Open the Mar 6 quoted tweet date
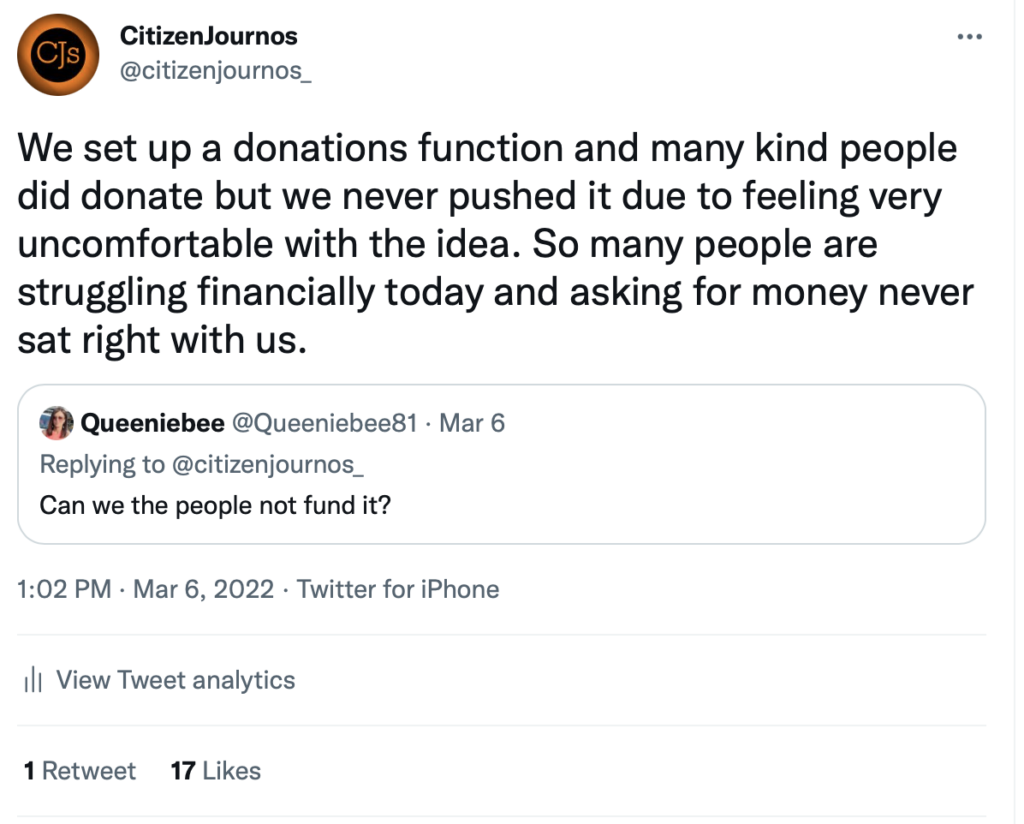Image resolution: width=1024 pixels, height=824 pixels. (472, 423)
